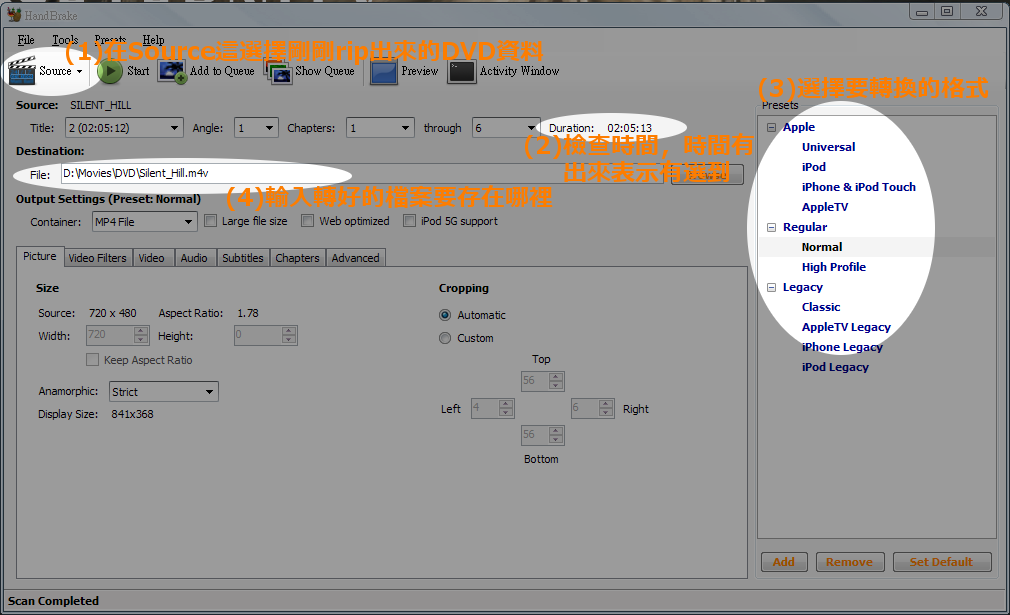Screen dimensions: 1010x615
Task: Click the HandBrake app icon in title bar
Action: tap(14, 14)
